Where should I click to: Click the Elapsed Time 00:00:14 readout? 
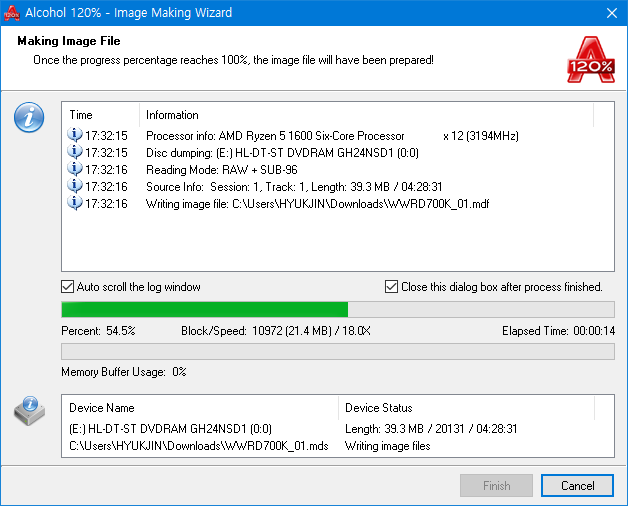pos(558,331)
